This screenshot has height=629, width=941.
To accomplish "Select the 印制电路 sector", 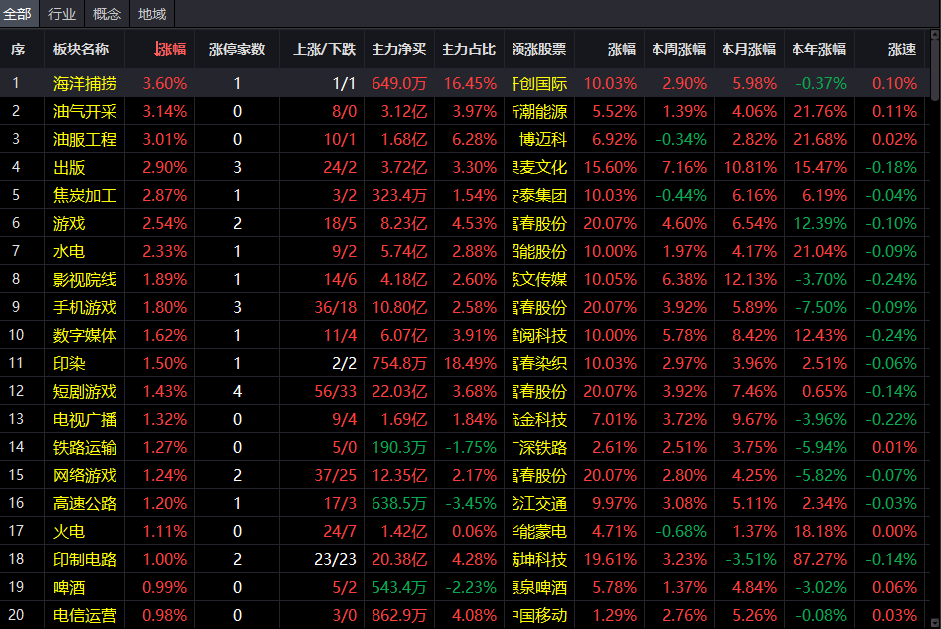I will pos(85,560).
